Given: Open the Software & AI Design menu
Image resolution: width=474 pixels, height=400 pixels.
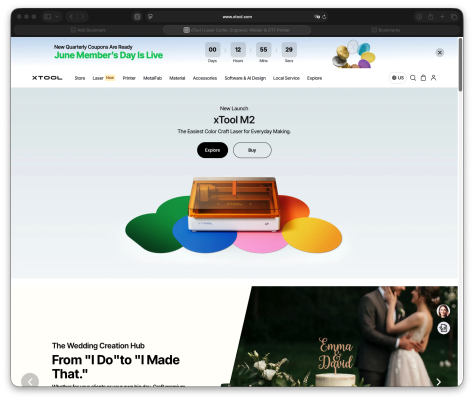Looking at the screenshot, I should 245,78.
